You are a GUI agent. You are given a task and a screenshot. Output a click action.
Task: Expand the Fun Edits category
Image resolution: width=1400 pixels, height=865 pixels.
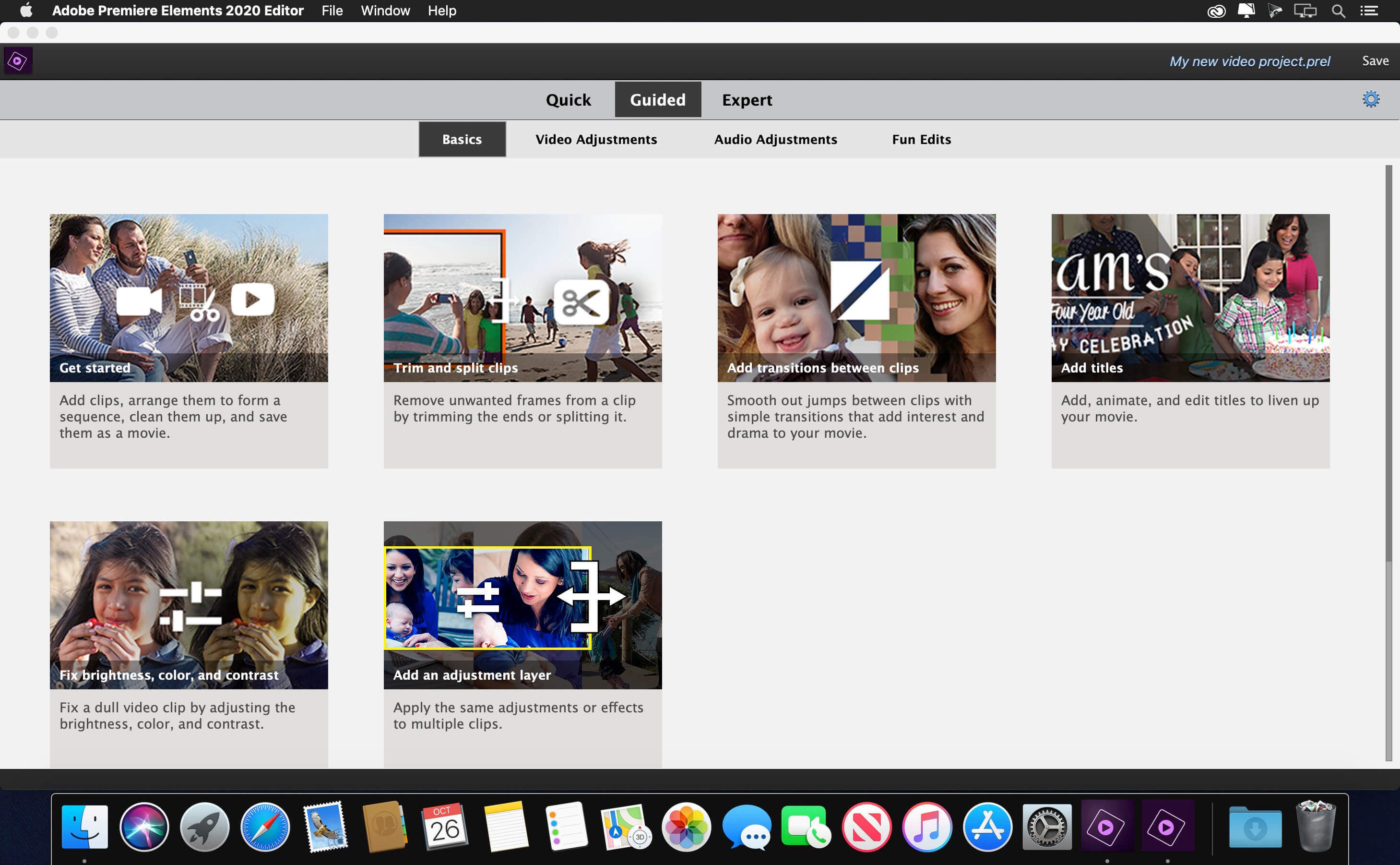[x=921, y=139]
